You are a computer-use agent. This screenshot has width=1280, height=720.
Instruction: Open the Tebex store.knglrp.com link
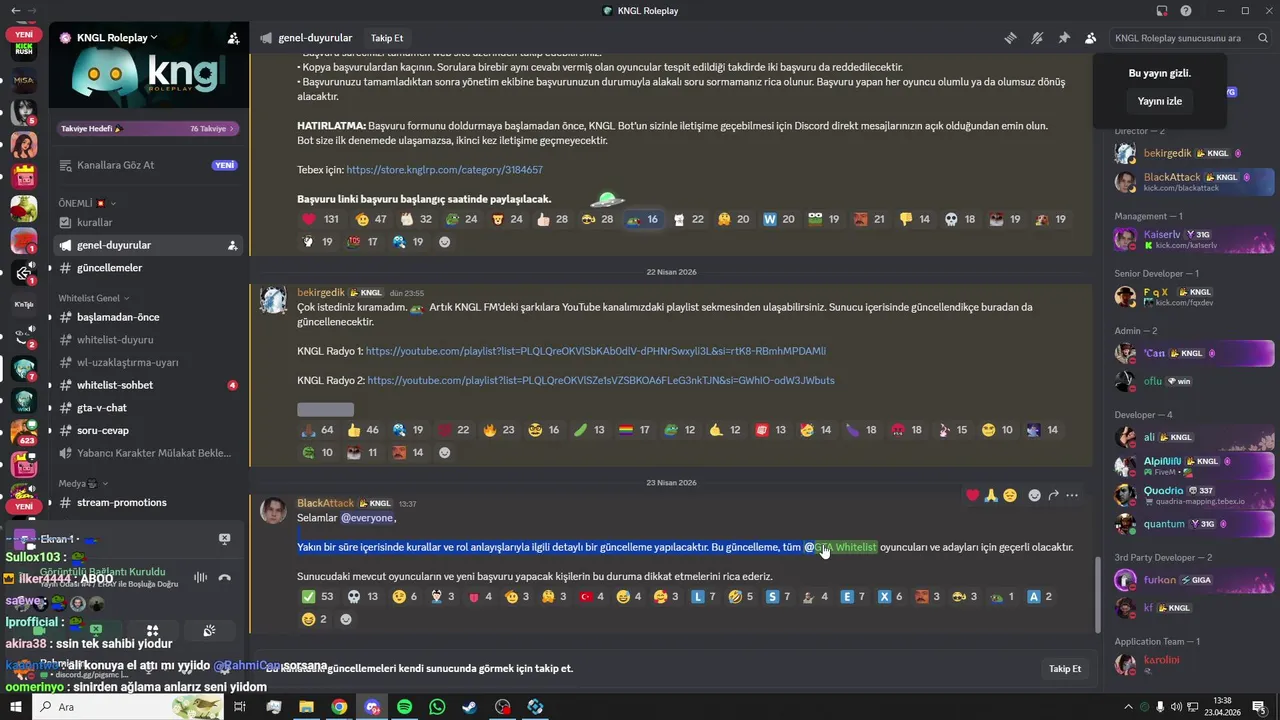(x=444, y=170)
